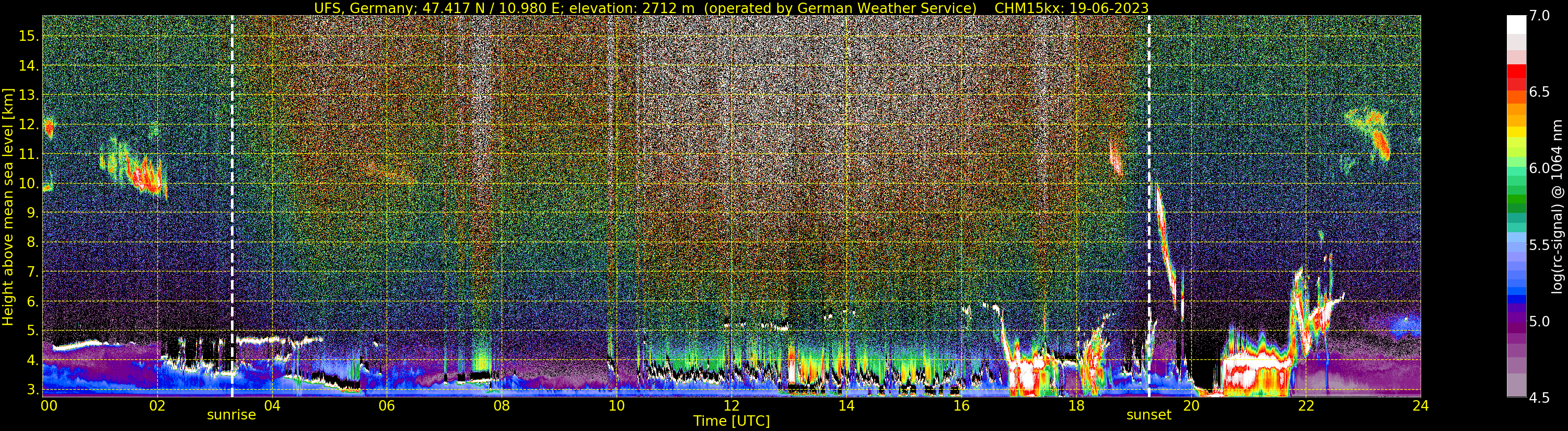Click the height axis tick label 4.
This screenshot has width=1568, height=431.
coord(33,360)
